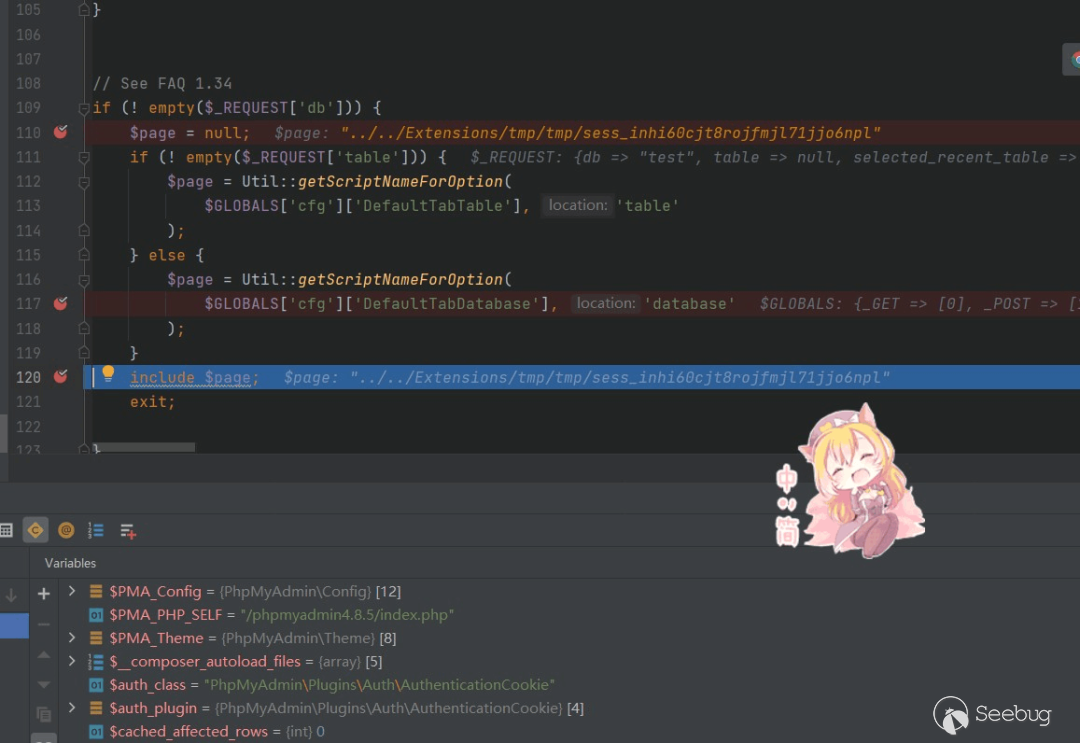Click the lightbulb quick-fix icon on line 120
Image resolution: width=1080 pixels, height=743 pixels.
coord(108,374)
